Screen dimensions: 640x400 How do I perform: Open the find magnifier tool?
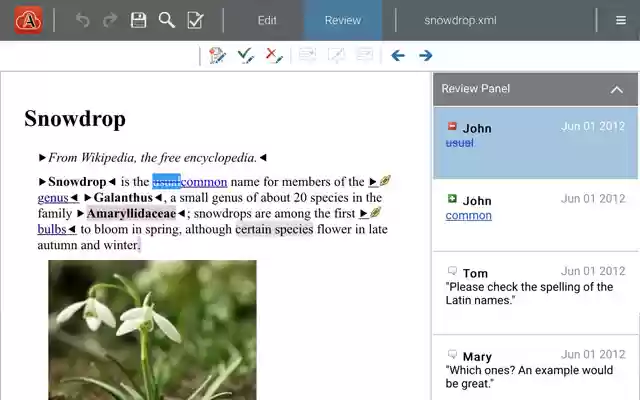click(x=167, y=20)
